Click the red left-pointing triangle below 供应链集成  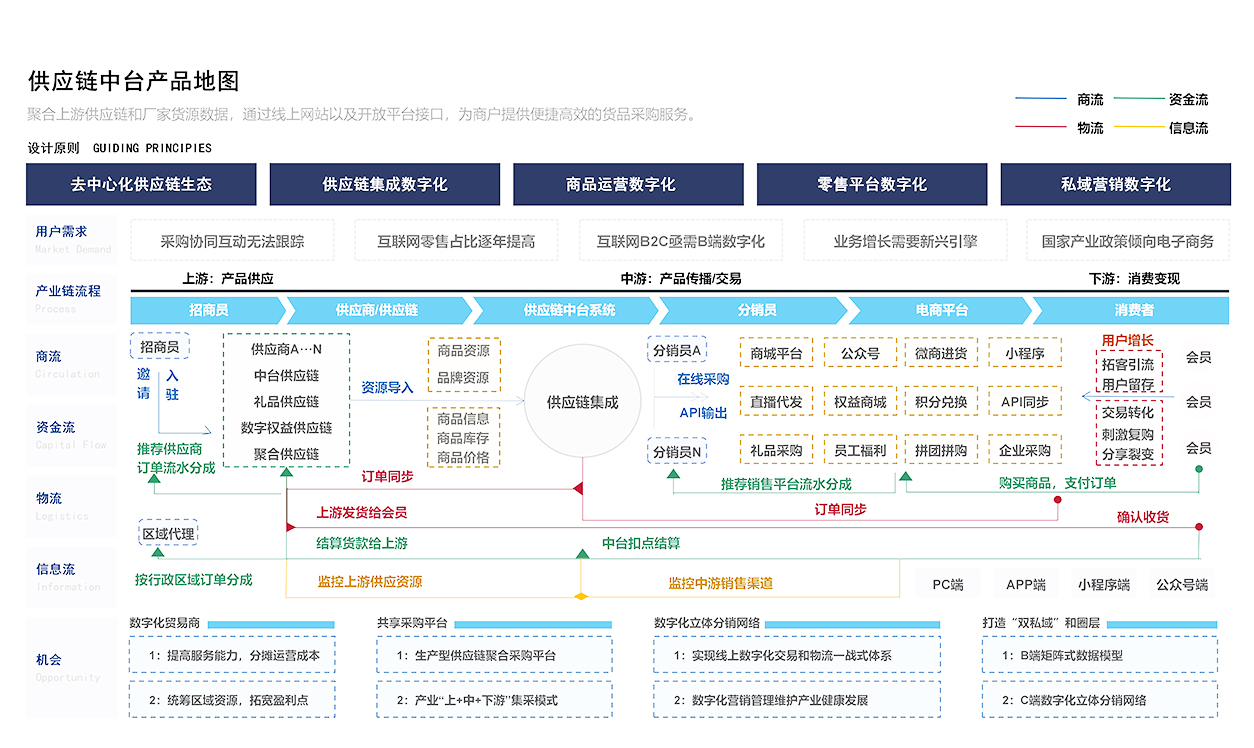coord(578,488)
